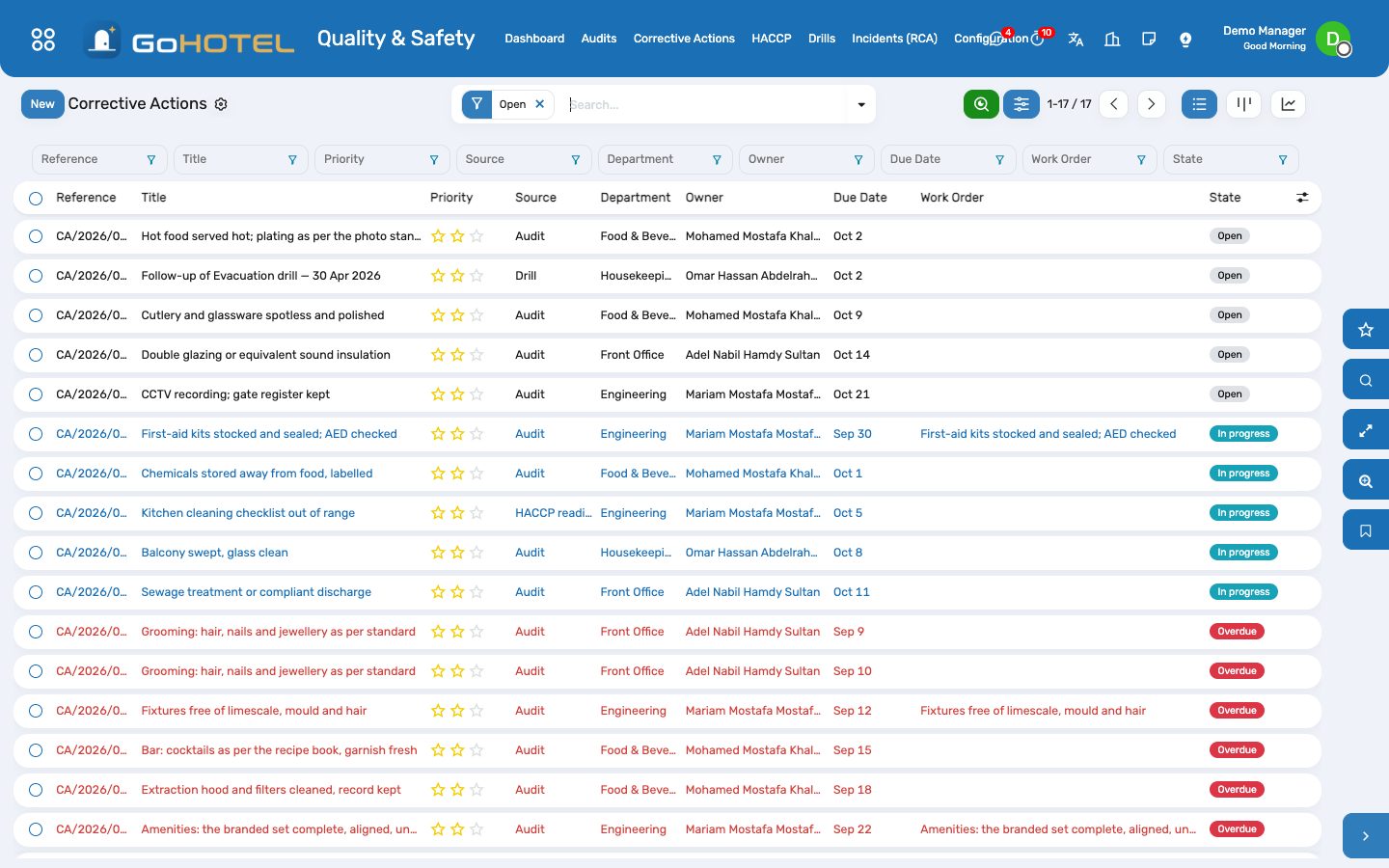
Task: Click the bookmark side button
Action: pyautogui.click(x=1366, y=530)
